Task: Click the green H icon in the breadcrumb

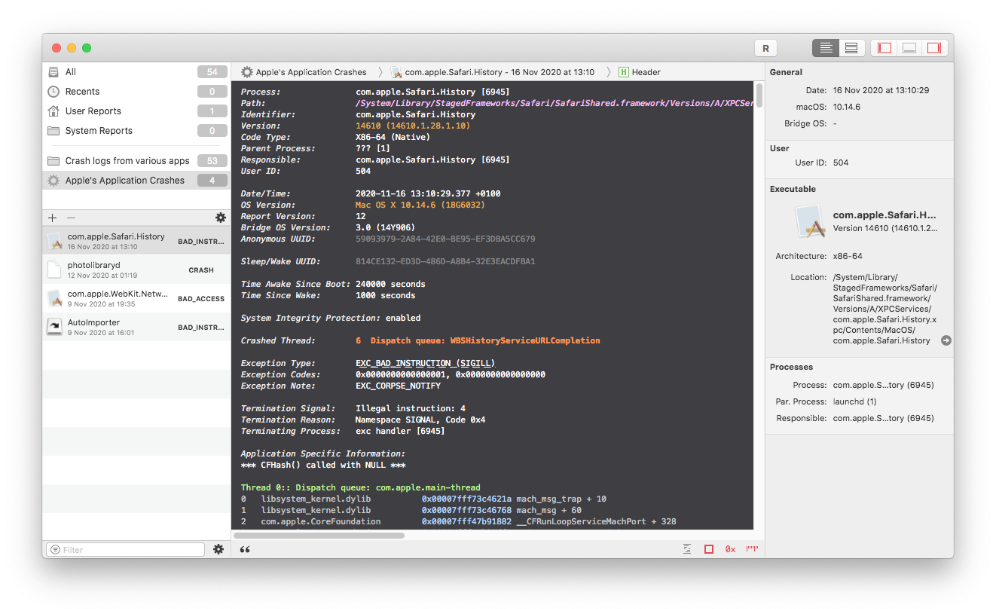Action: pyautogui.click(x=623, y=72)
